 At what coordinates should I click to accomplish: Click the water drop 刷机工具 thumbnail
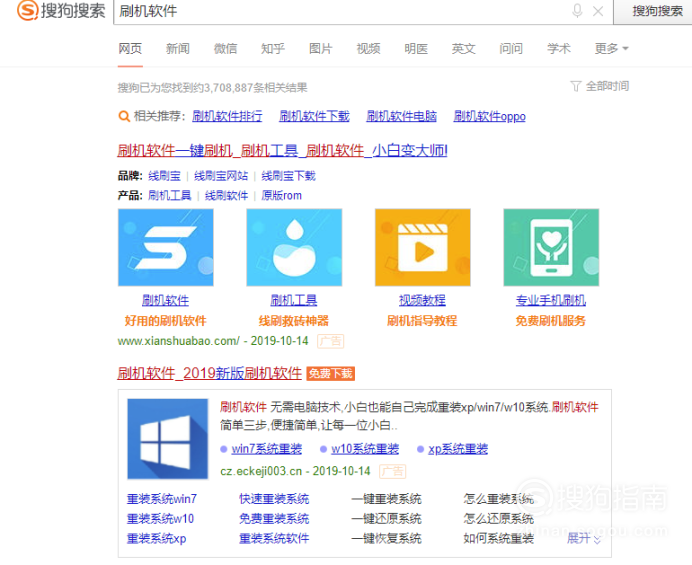(294, 247)
